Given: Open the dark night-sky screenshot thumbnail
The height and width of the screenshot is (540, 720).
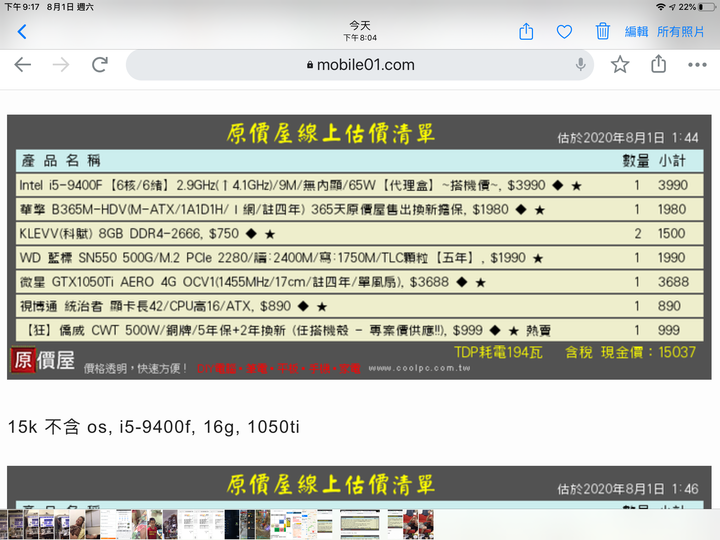Looking at the screenshot, I should point(232,525).
